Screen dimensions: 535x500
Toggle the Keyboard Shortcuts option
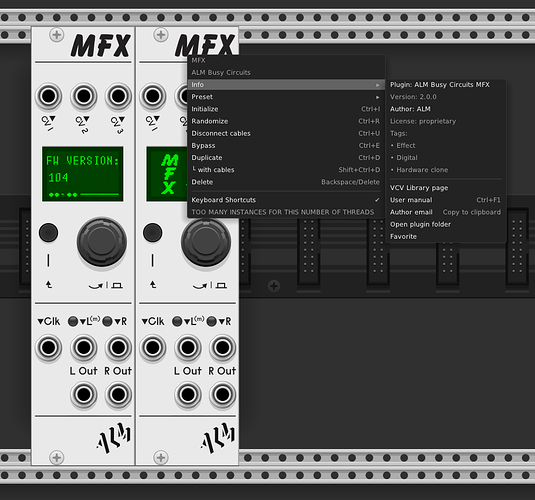point(286,200)
